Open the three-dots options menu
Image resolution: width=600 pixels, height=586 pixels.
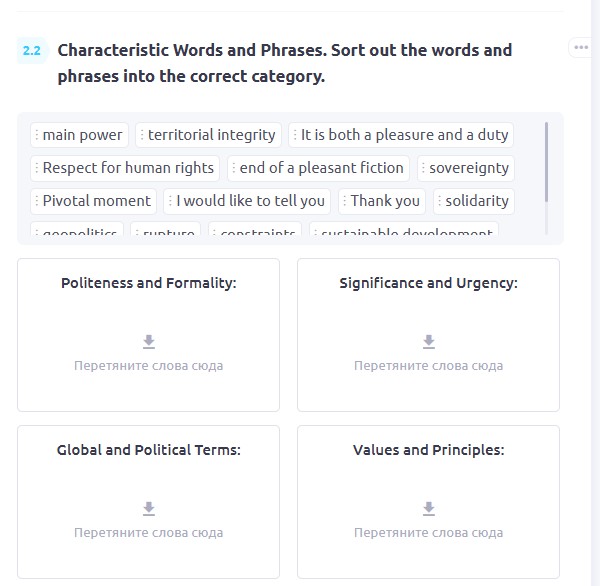pyautogui.click(x=581, y=48)
